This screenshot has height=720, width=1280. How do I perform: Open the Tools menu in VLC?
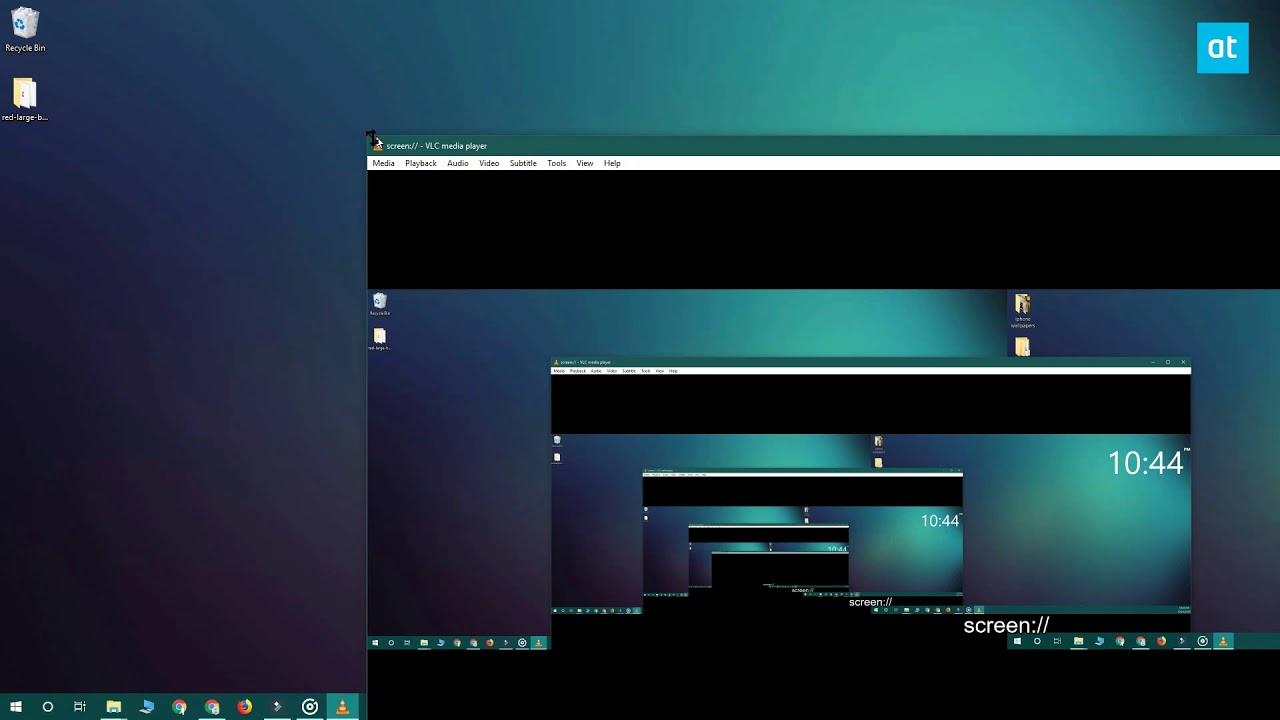point(556,163)
